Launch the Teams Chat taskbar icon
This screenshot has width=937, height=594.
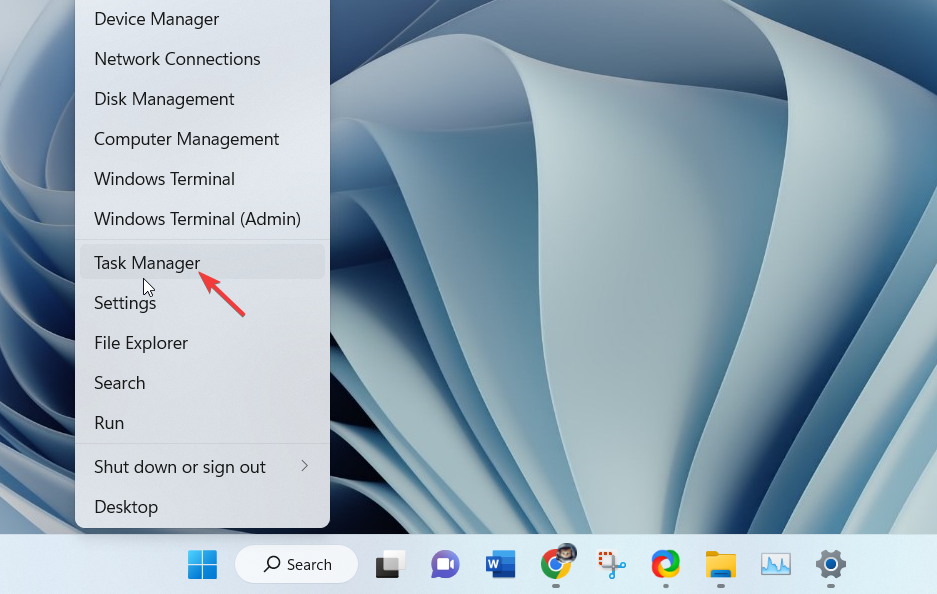pos(445,564)
